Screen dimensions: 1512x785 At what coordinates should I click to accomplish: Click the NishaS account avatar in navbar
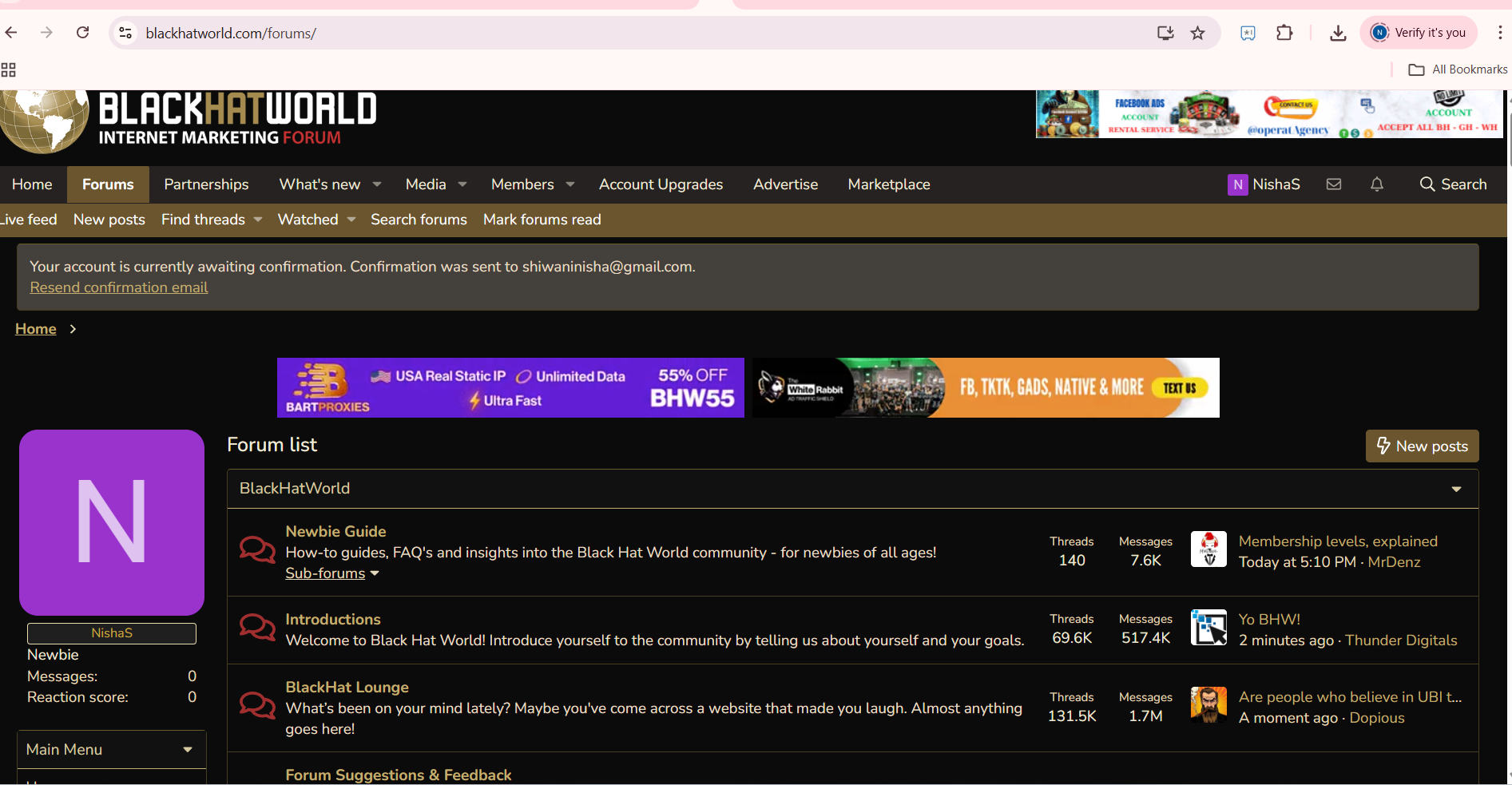point(1237,184)
